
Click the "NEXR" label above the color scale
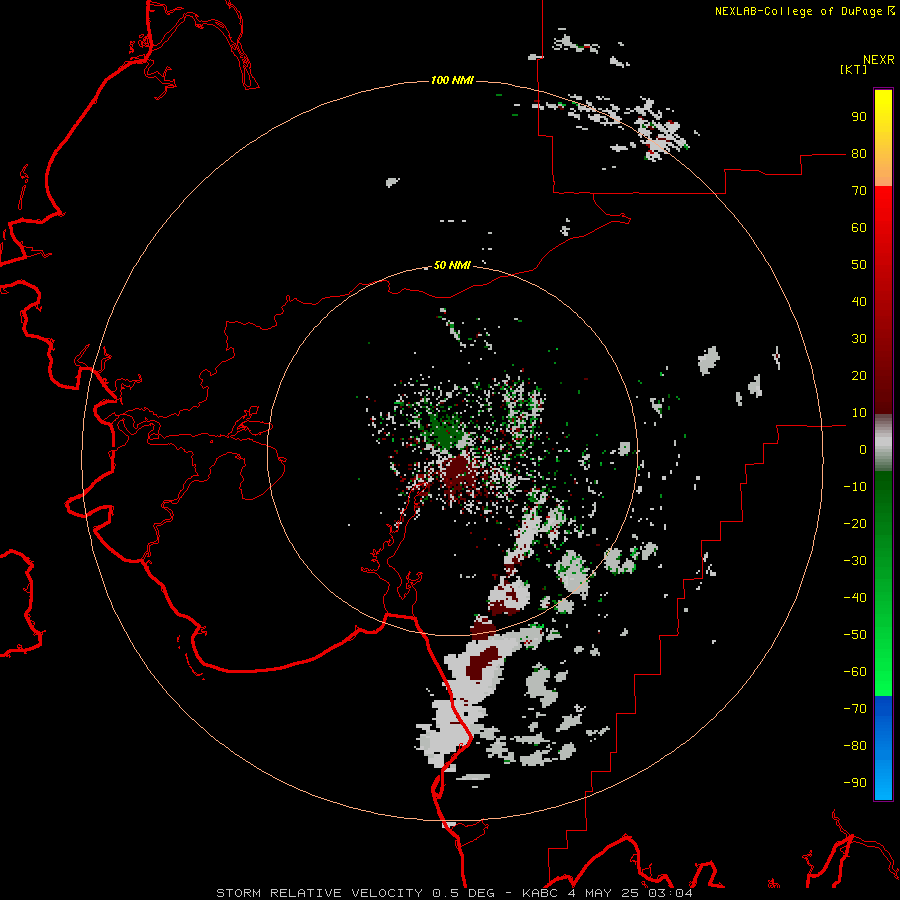click(x=878, y=60)
